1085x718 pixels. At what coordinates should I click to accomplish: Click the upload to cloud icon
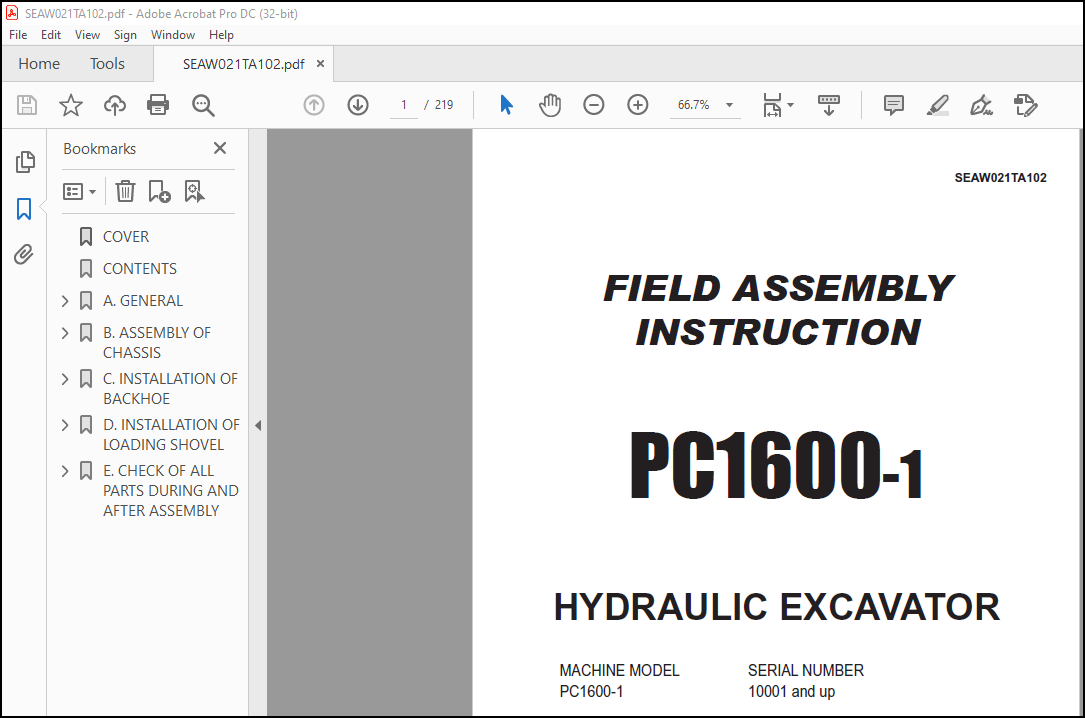tap(115, 105)
